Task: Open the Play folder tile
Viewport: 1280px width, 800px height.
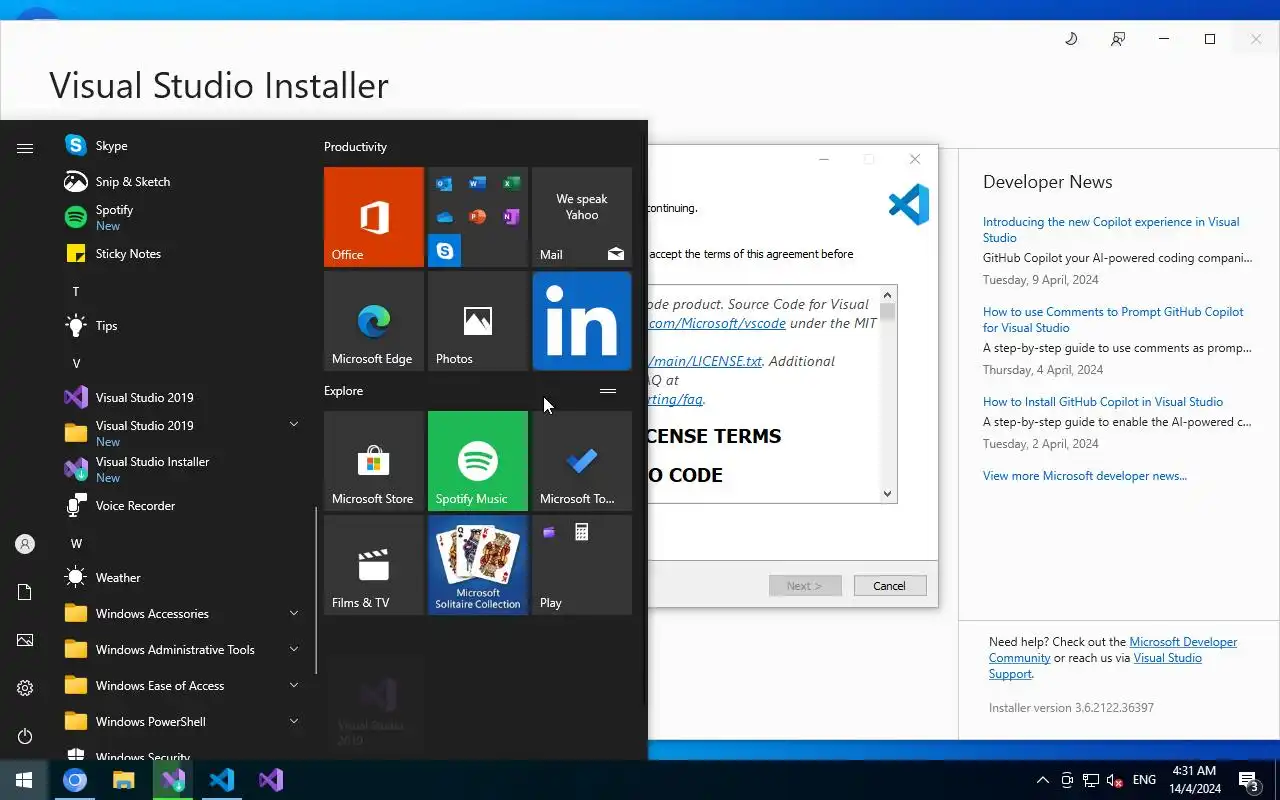Action: pyautogui.click(x=582, y=565)
